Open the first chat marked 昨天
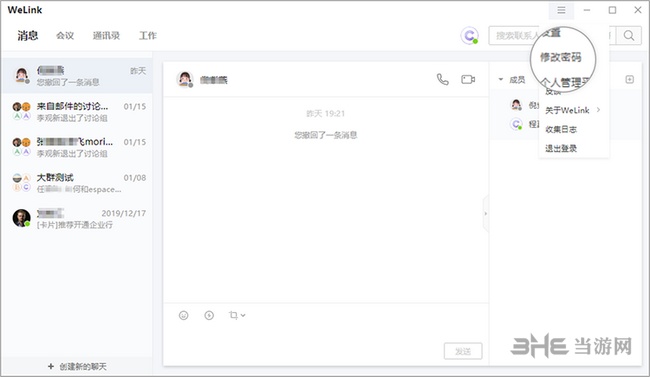The image size is (650, 377). click(77, 75)
